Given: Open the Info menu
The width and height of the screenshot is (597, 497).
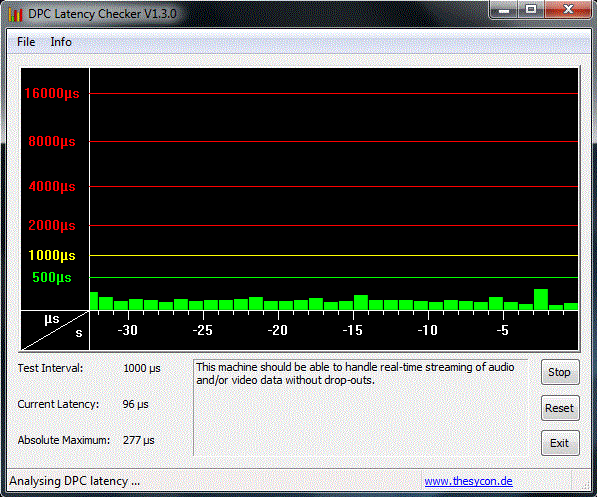Looking at the screenshot, I should tap(61, 42).
